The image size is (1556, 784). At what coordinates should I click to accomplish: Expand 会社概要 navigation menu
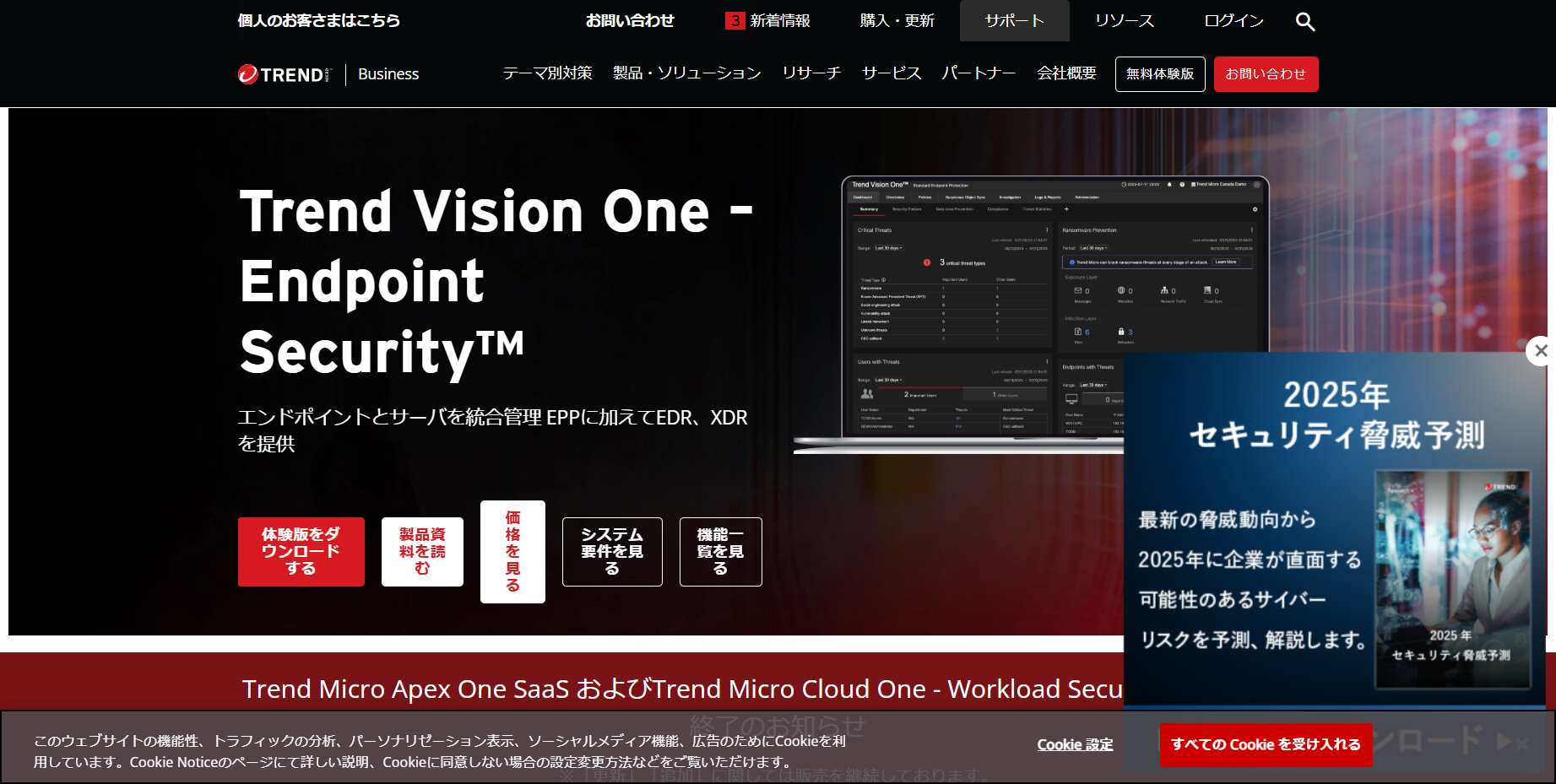(1067, 73)
